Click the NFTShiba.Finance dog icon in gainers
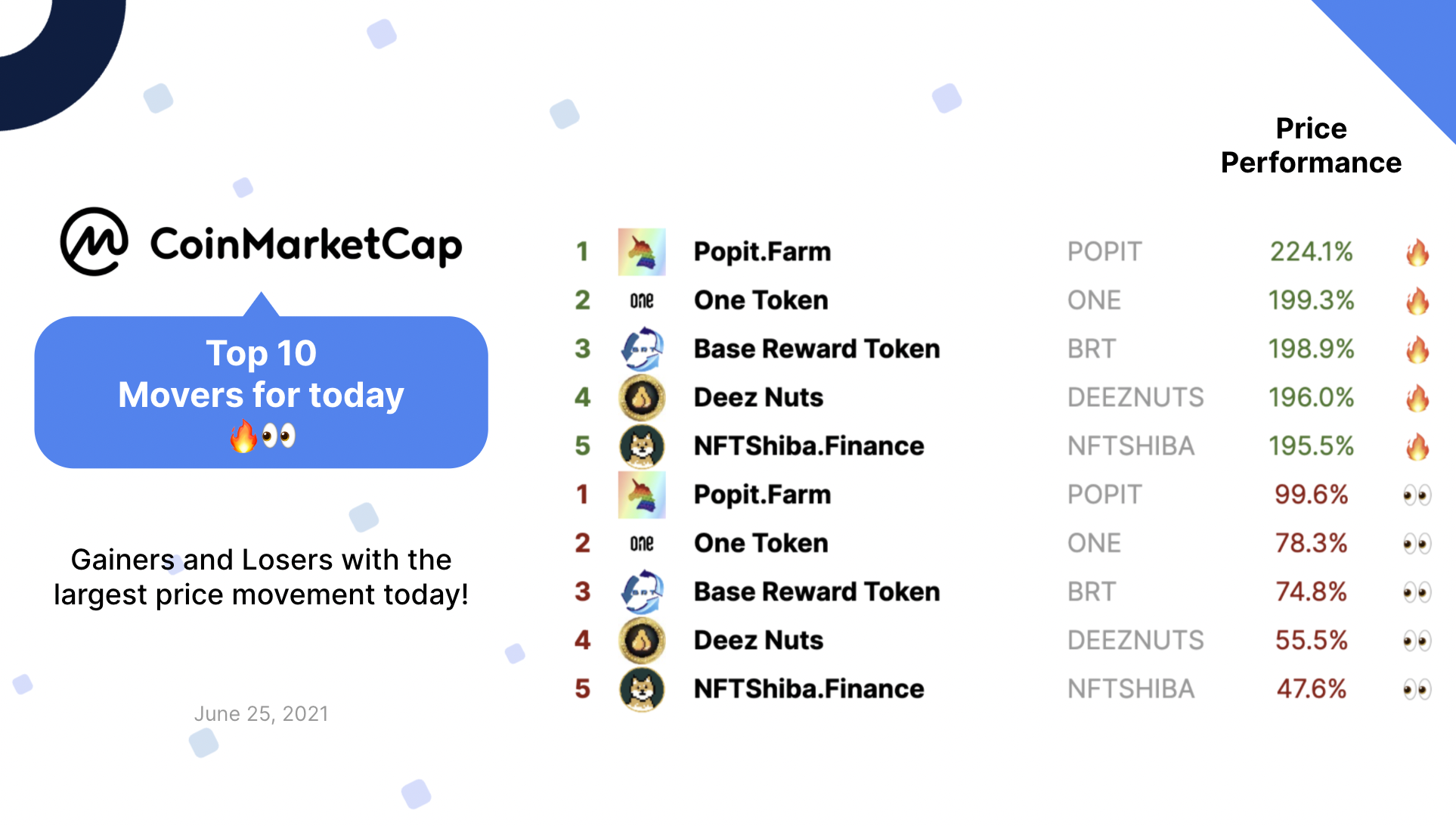The image size is (1456, 826). point(642,446)
